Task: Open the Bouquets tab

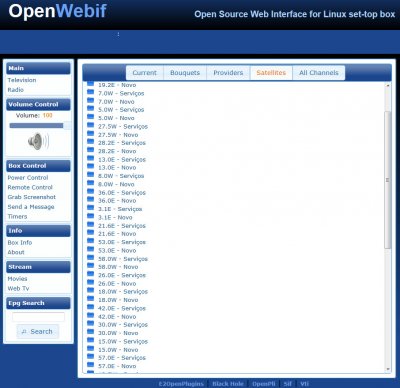Action: [185, 73]
